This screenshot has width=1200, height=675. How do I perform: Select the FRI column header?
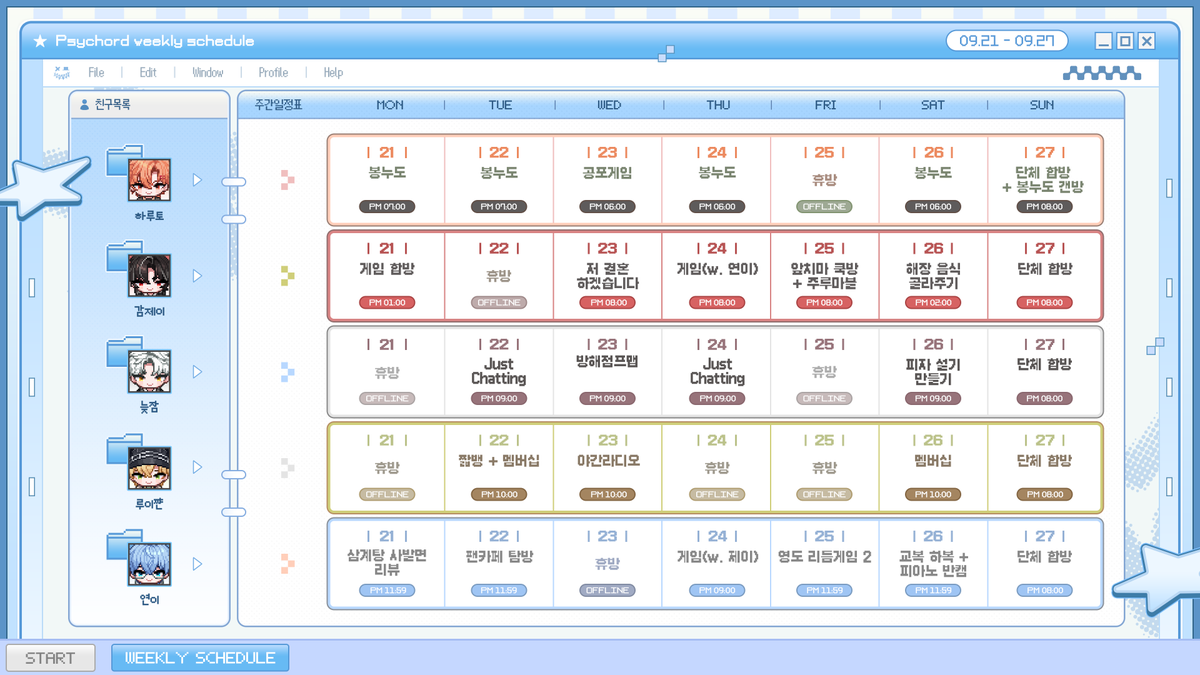pos(825,105)
